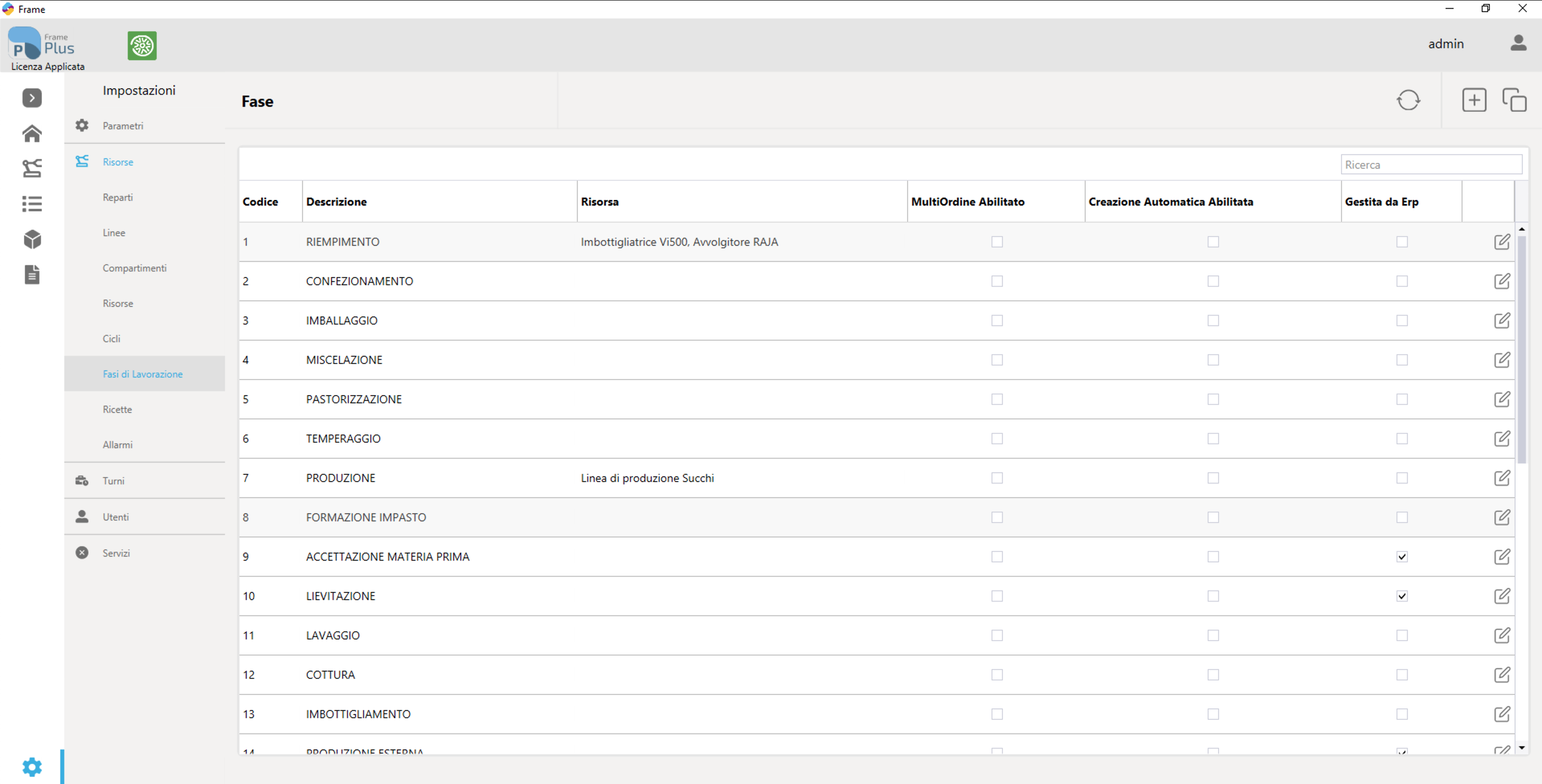Open the document icon in left rail
The image size is (1542, 784).
(32, 275)
